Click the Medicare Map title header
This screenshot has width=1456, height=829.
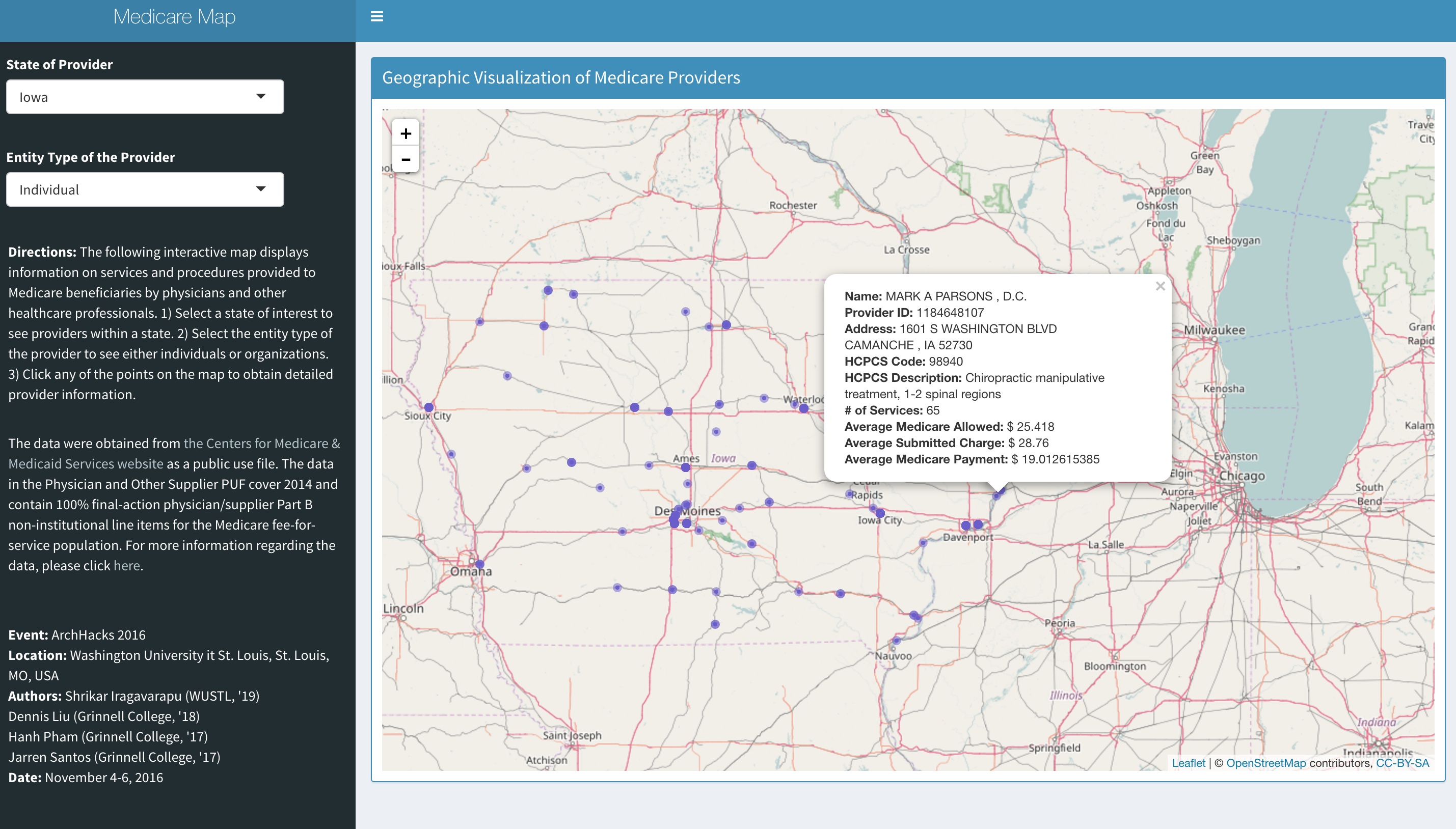tap(174, 17)
